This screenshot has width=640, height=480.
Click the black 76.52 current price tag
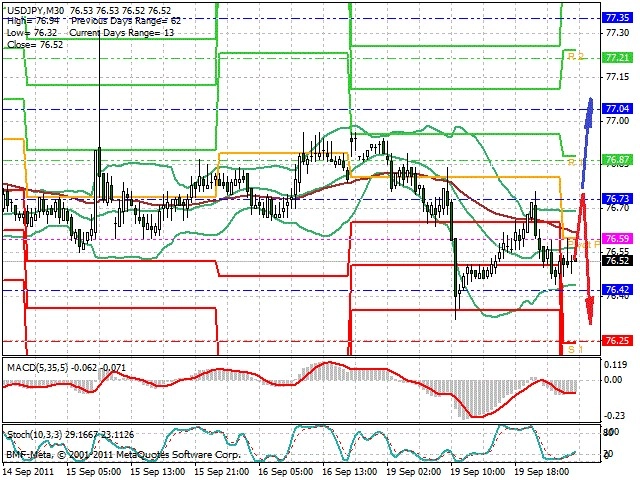pyautogui.click(x=618, y=260)
